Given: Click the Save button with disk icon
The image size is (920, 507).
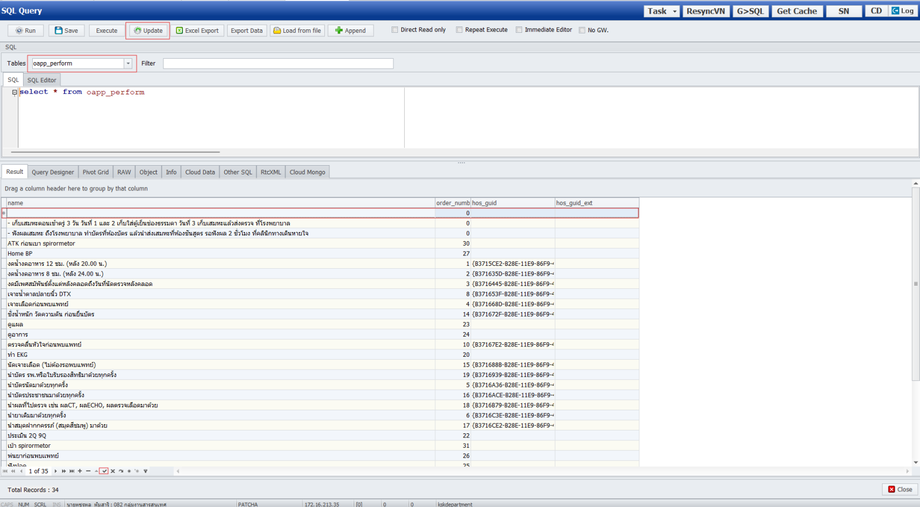Looking at the screenshot, I should tap(66, 31).
